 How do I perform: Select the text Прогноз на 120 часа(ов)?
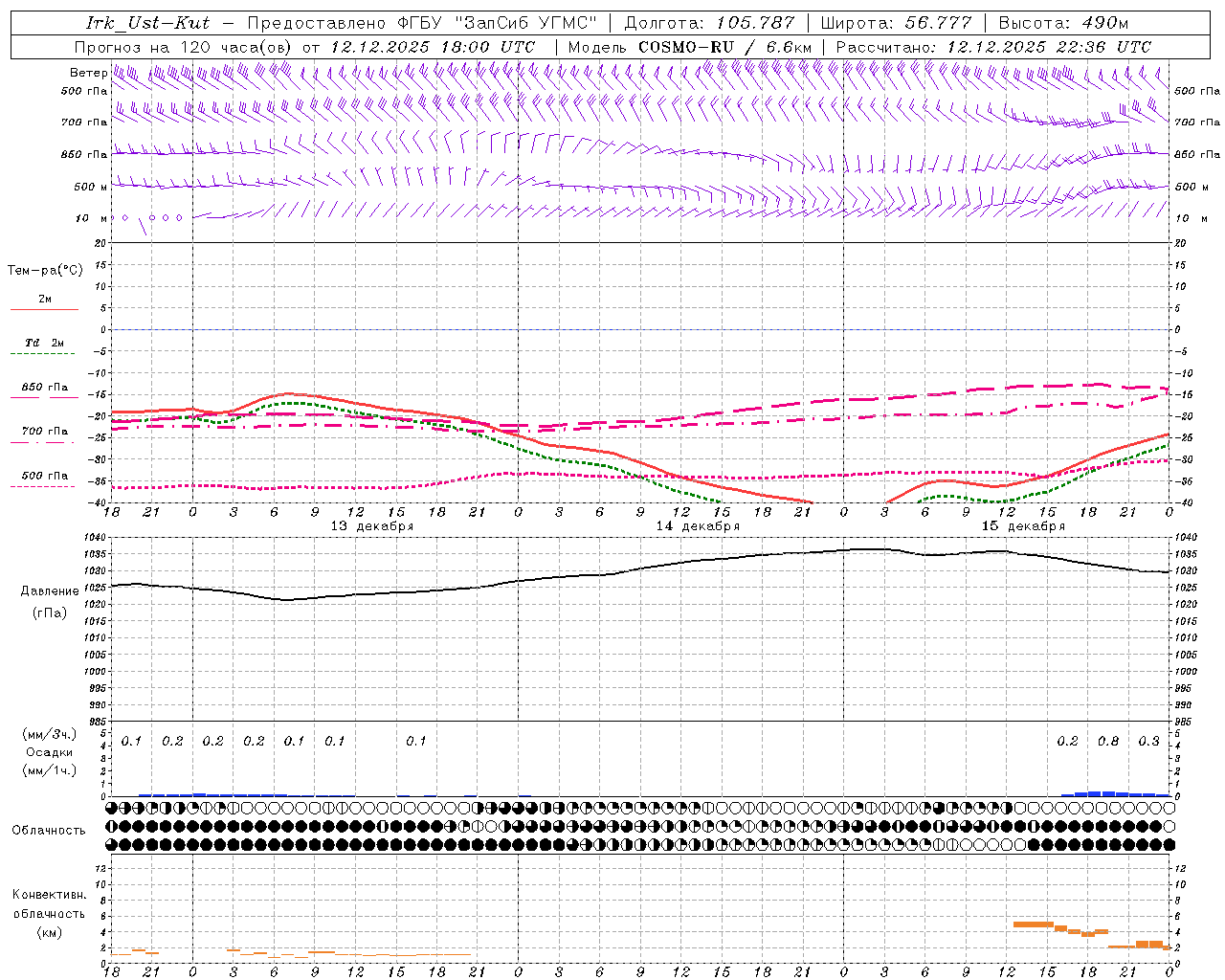coord(184,47)
